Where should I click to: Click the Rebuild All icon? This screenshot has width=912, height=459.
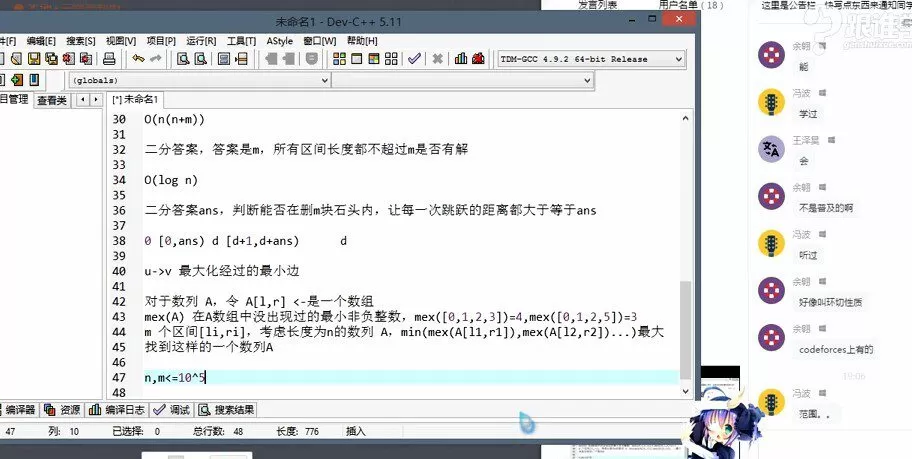click(391, 59)
